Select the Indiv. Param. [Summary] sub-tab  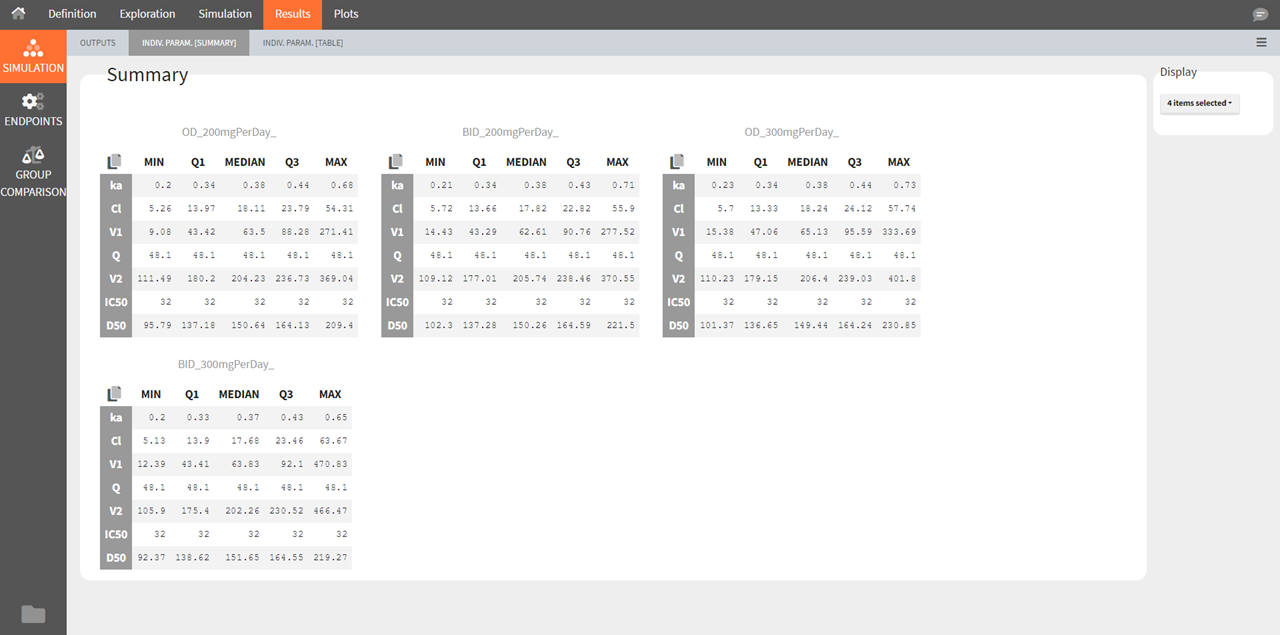pos(189,43)
